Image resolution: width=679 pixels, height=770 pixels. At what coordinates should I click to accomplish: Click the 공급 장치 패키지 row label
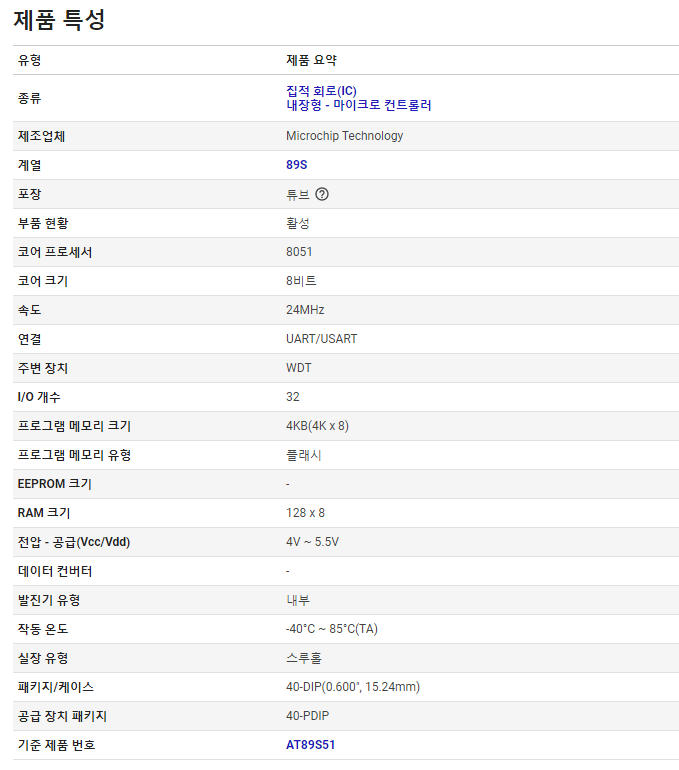(x=62, y=715)
